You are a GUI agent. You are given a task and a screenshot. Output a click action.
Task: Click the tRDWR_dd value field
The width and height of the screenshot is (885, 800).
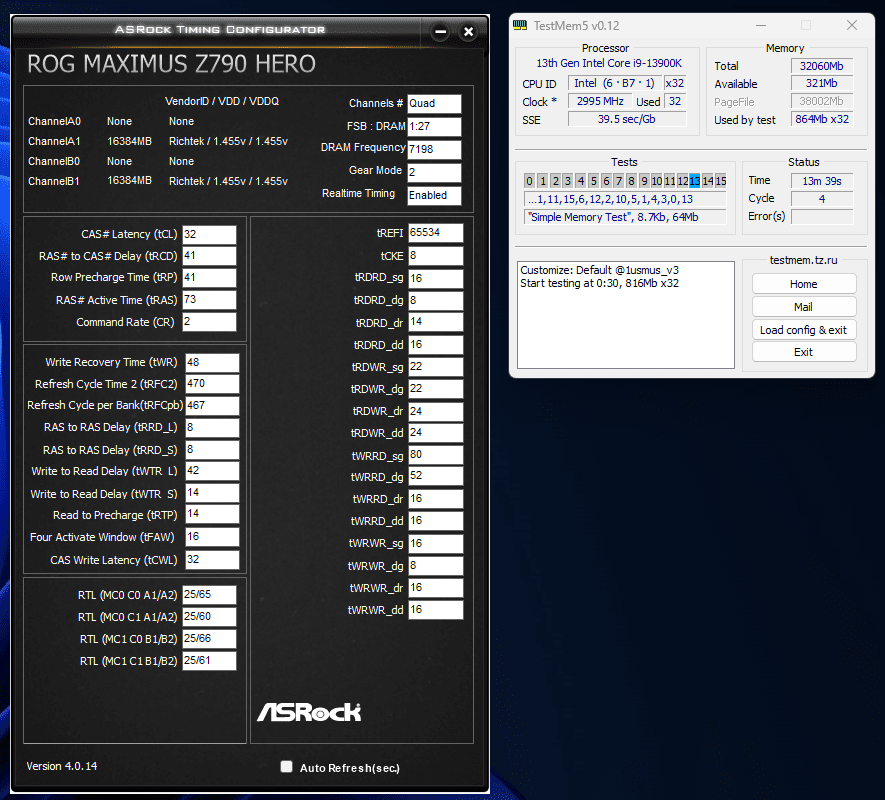pyautogui.click(x=435, y=433)
